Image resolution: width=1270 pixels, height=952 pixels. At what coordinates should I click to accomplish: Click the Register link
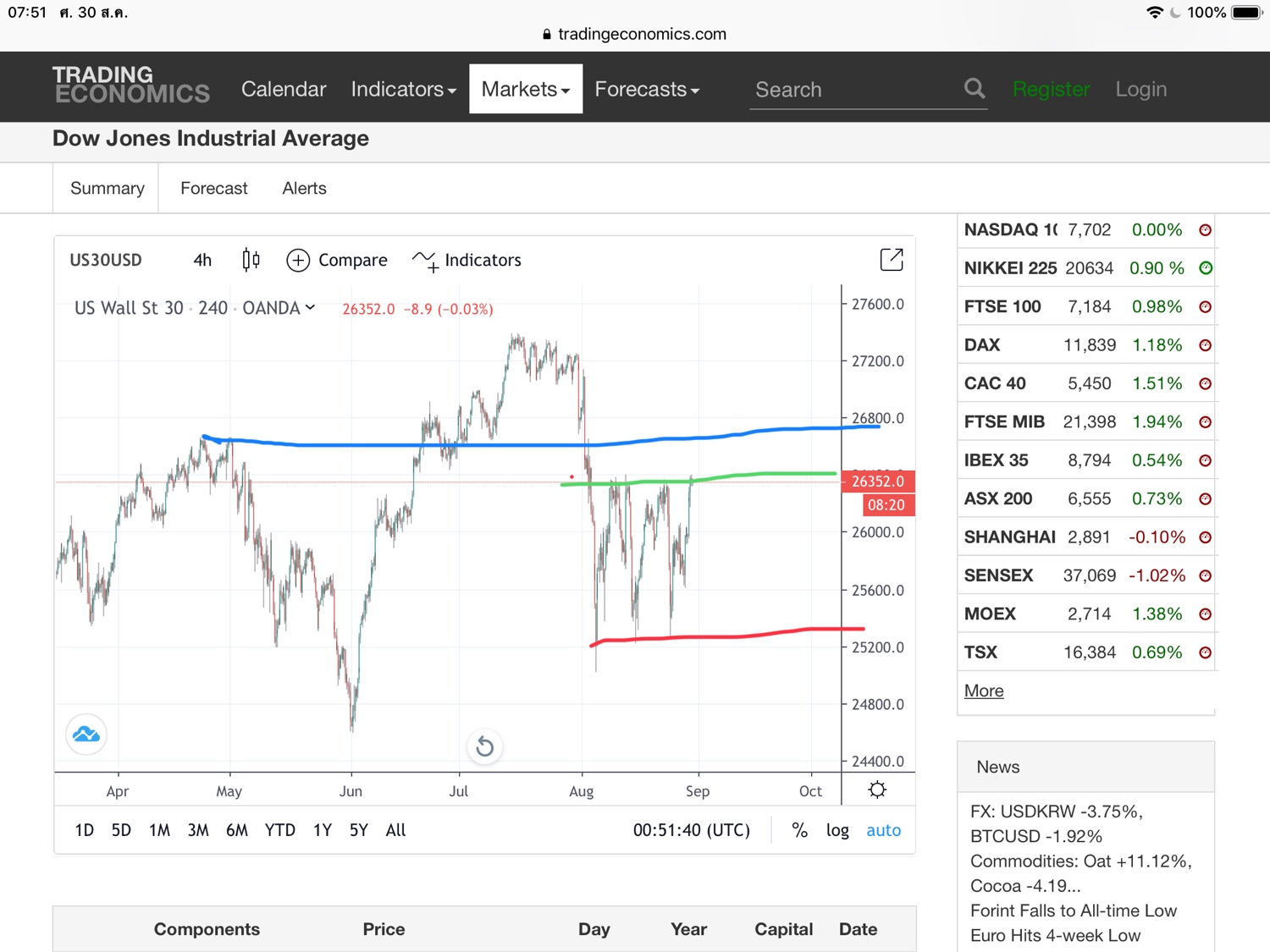[x=1051, y=89]
